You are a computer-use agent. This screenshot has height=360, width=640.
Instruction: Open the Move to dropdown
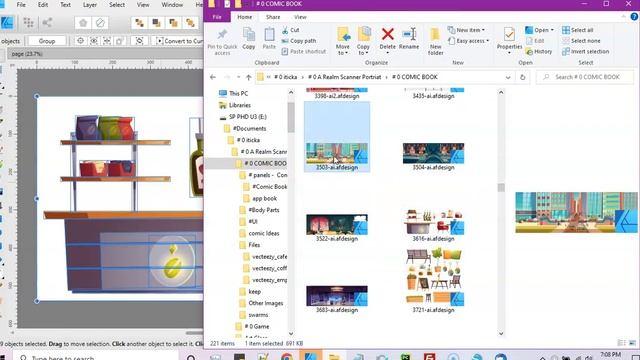[x=343, y=41]
